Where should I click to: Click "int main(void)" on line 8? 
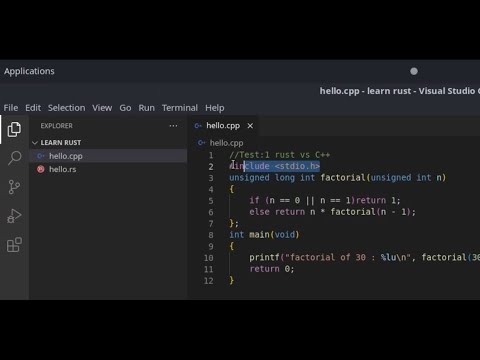click(264, 235)
